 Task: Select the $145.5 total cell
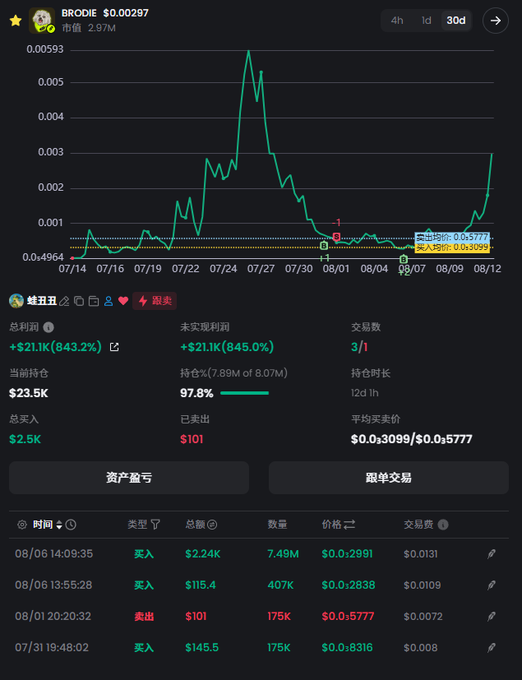click(x=202, y=647)
